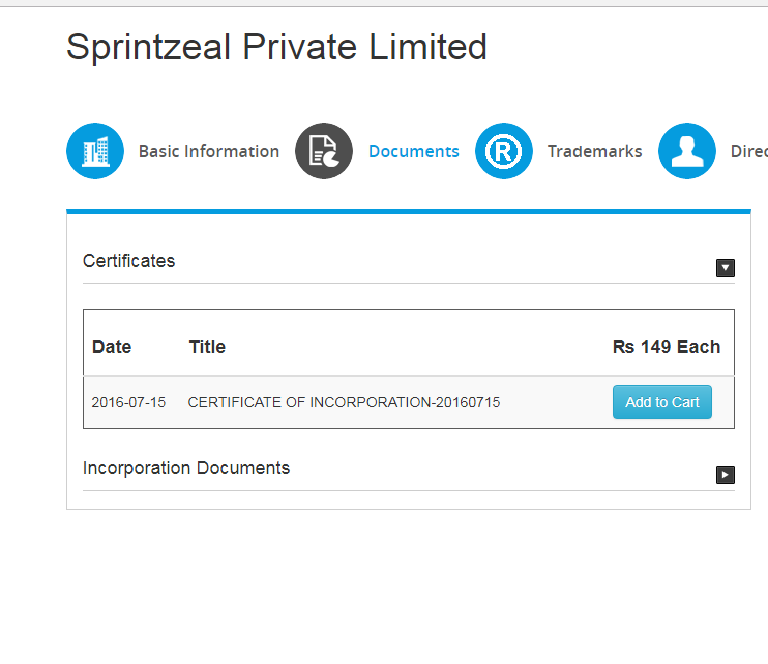
Task: Click the Certificates section heading
Action: pos(129,261)
